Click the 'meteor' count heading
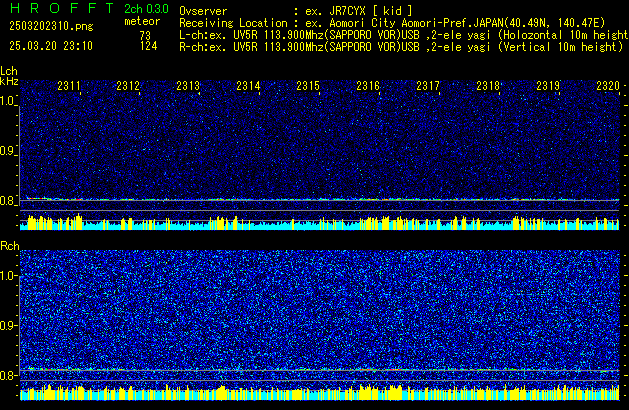 tap(142, 21)
